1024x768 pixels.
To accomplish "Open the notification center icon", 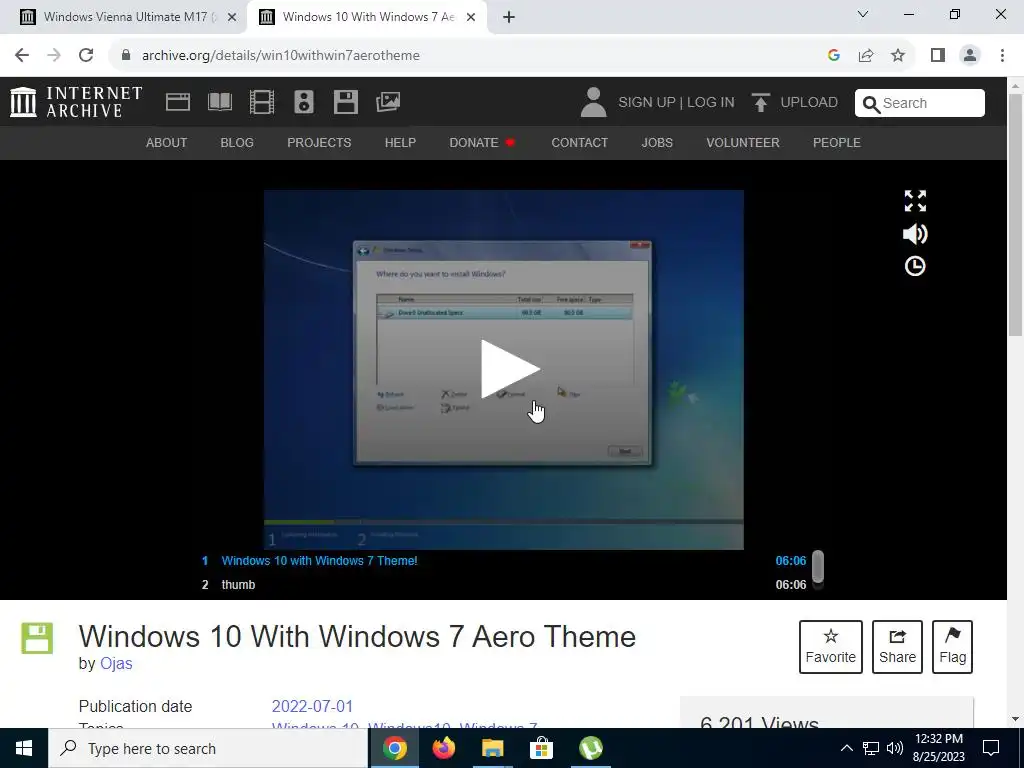I will pyautogui.click(x=991, y=748).
